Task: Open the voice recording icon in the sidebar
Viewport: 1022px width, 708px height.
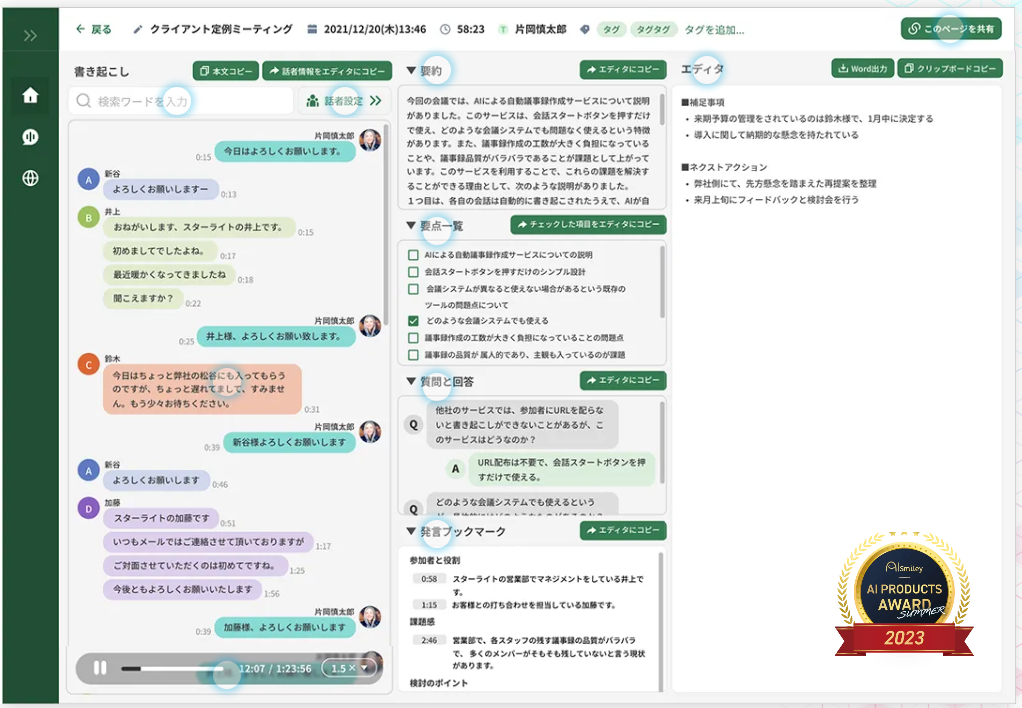Action: pyautogui.click(x=30, y=137)
